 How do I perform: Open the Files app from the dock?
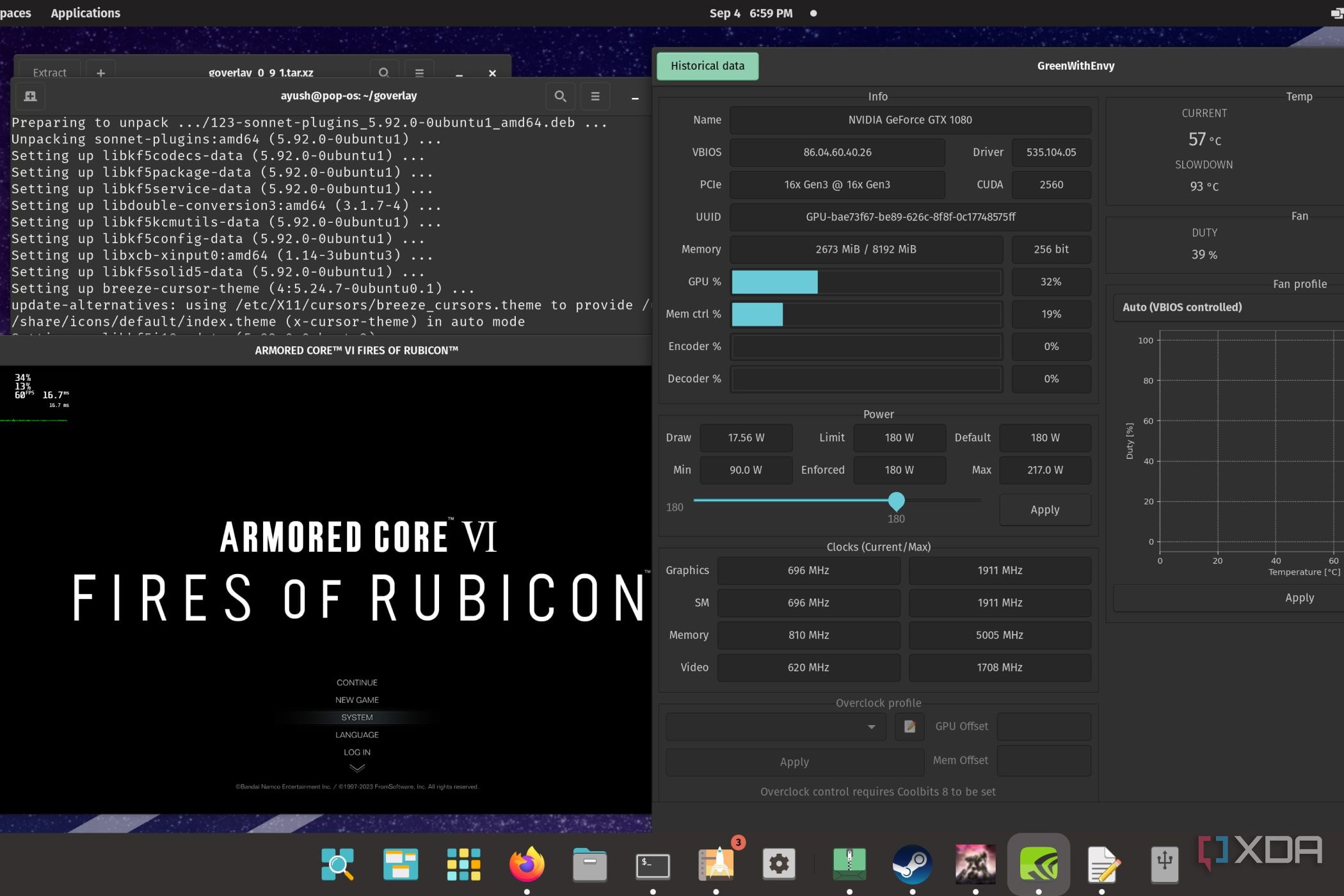click(x=589, y=864)
